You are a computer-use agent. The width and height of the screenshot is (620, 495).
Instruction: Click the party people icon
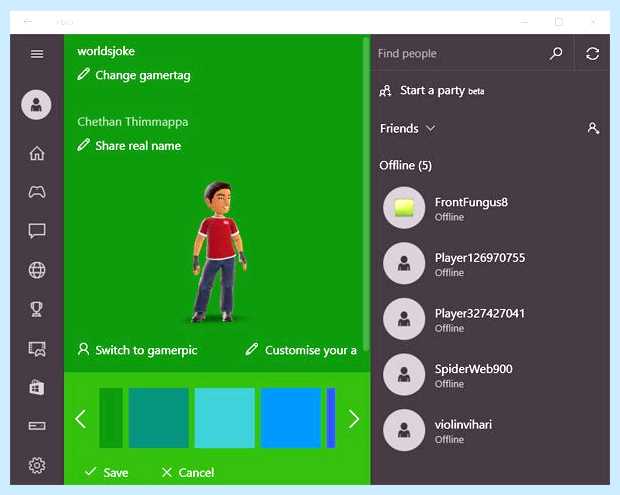[x=385, y=91]
